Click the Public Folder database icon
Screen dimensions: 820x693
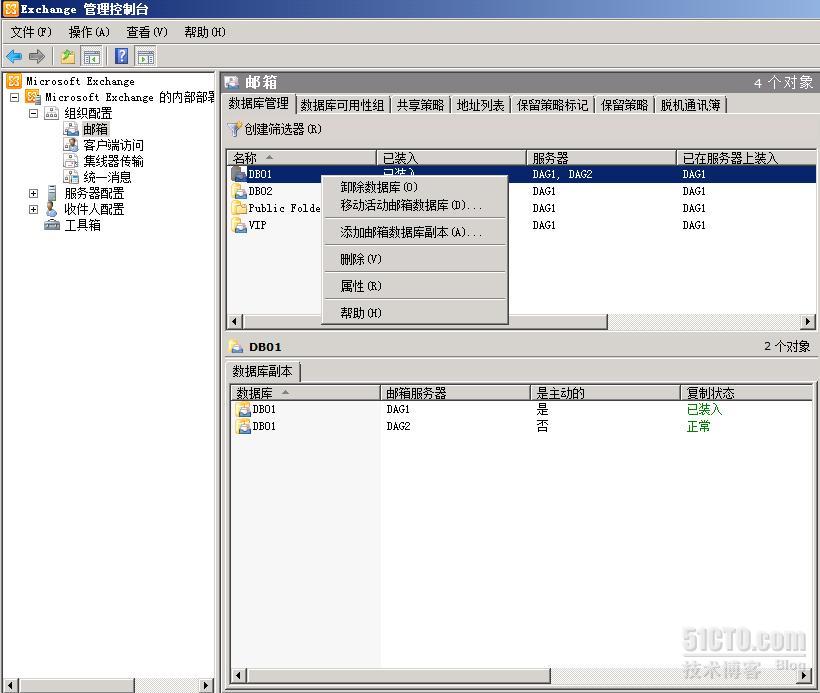(x=239, y=208)
